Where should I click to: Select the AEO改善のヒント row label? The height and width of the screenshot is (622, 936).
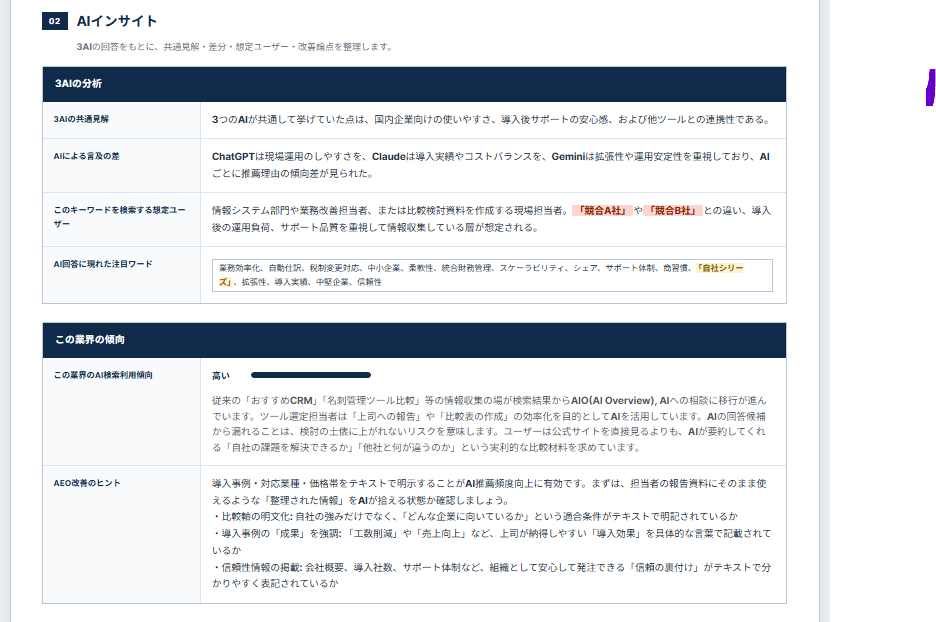coord(87,483)
